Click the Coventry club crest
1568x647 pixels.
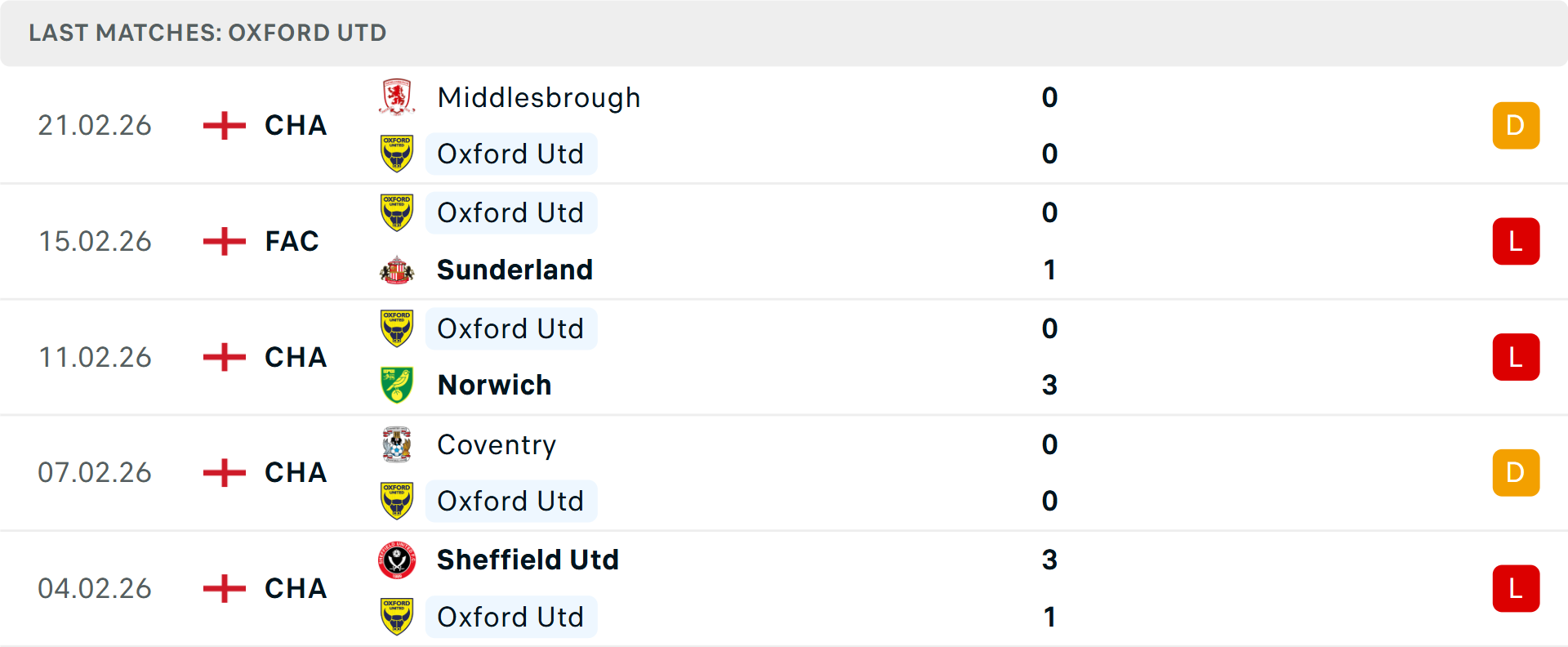point(397,444)
